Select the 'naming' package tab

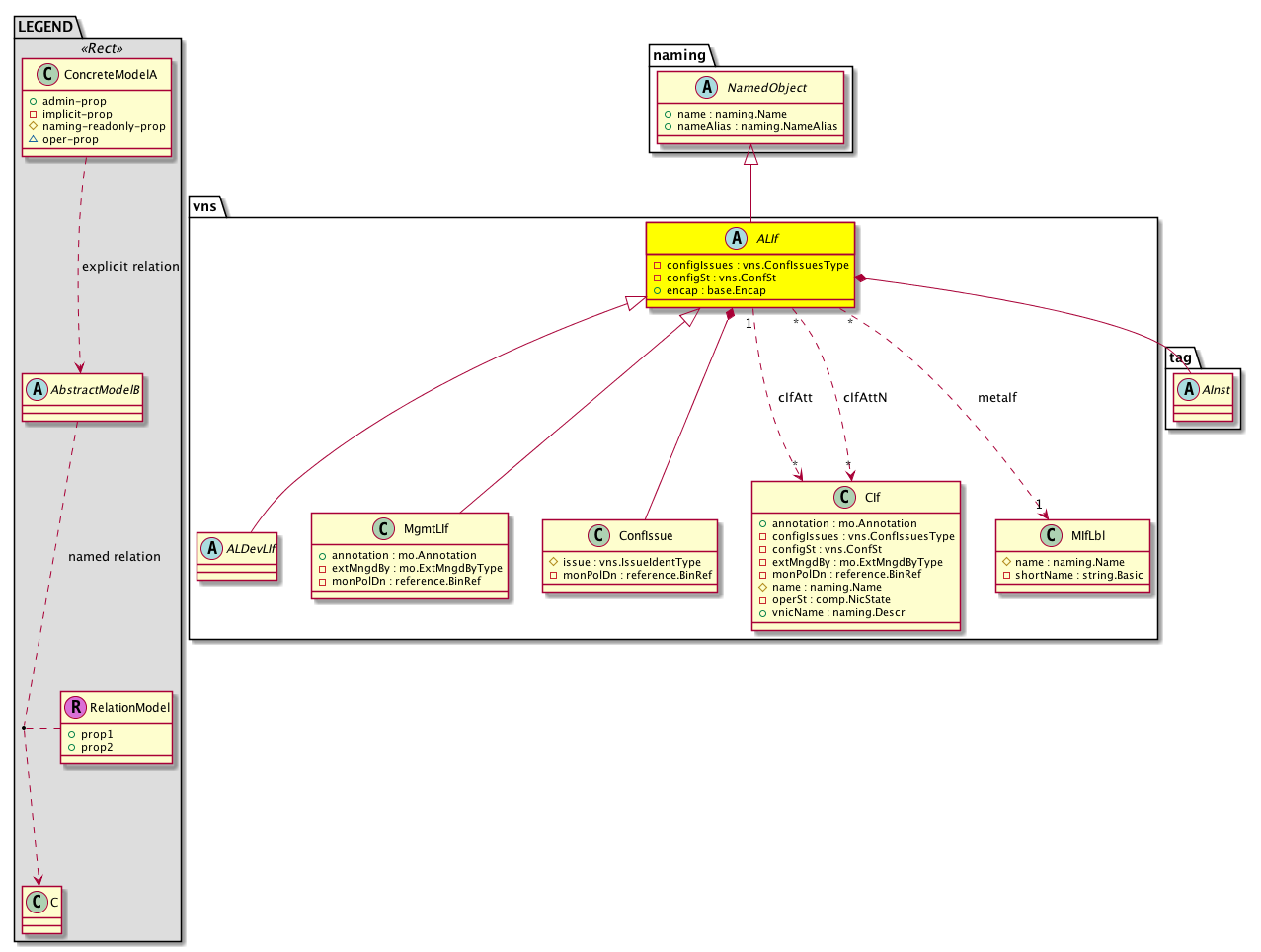pyautogui.click(x=679, y=55)
